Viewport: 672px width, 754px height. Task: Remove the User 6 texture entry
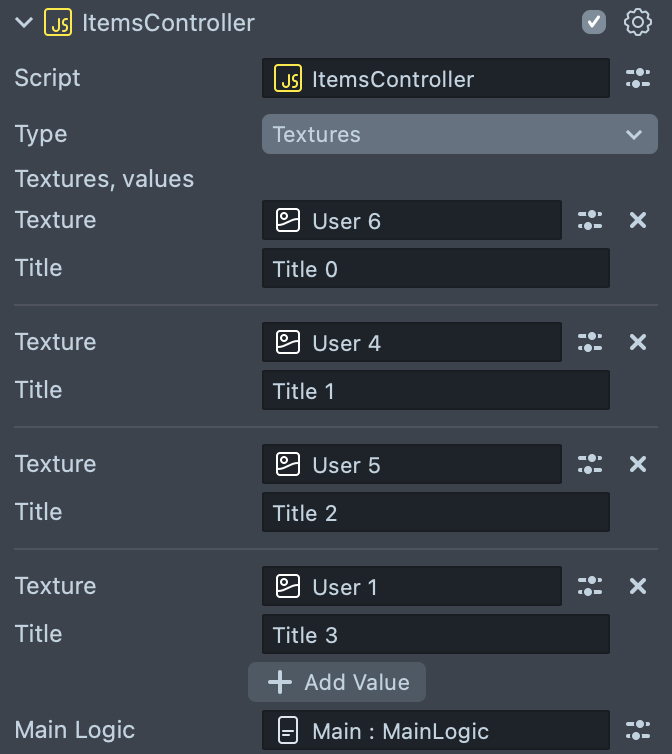click(x=638, y=220)
